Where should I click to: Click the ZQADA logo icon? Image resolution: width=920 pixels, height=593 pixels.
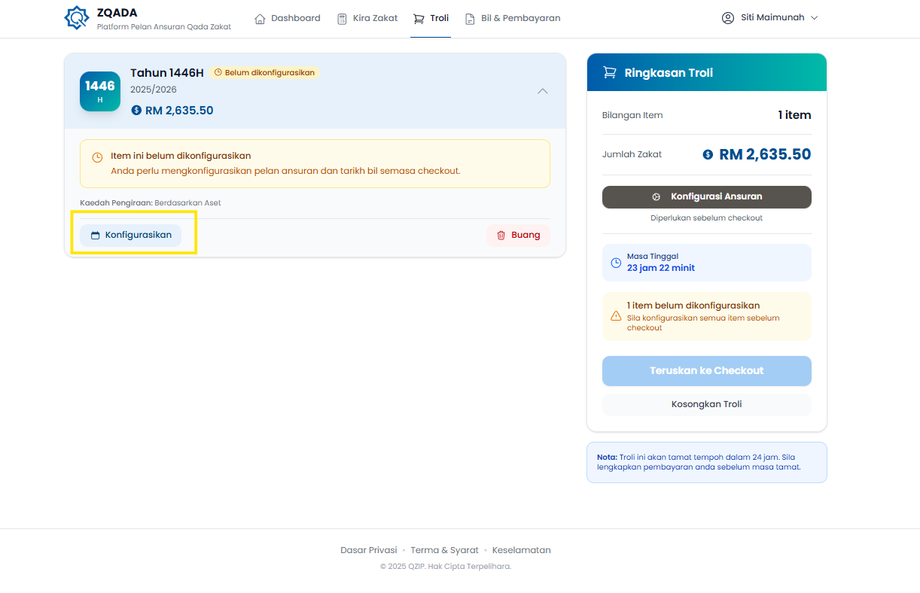76,18
